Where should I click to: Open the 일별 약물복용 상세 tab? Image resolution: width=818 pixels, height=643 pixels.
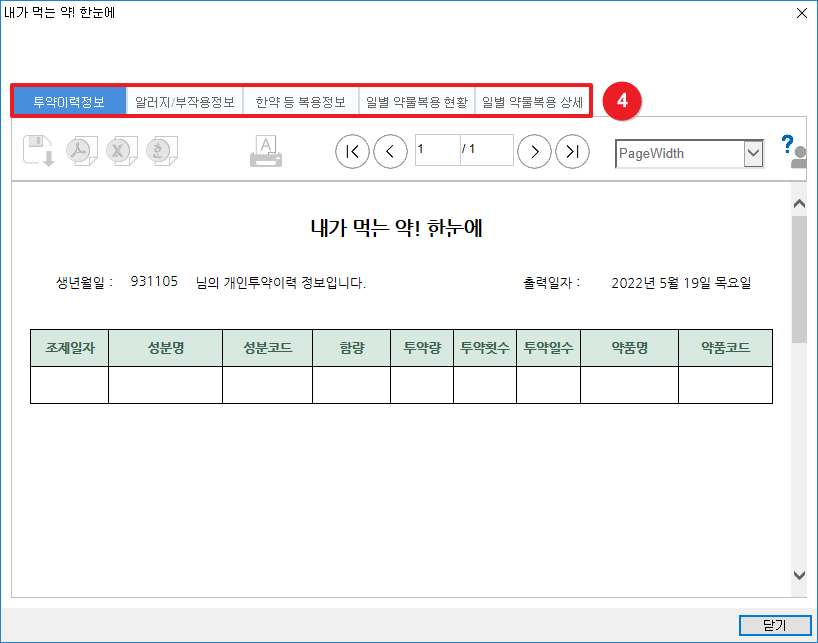tap(532, 102)
